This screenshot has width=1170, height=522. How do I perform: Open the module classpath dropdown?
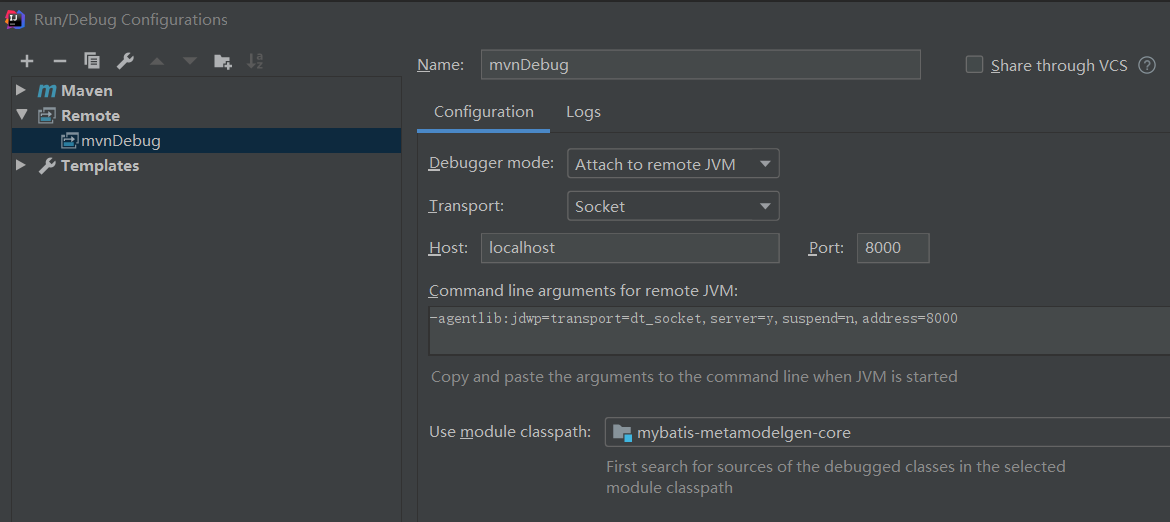(886, 432)
